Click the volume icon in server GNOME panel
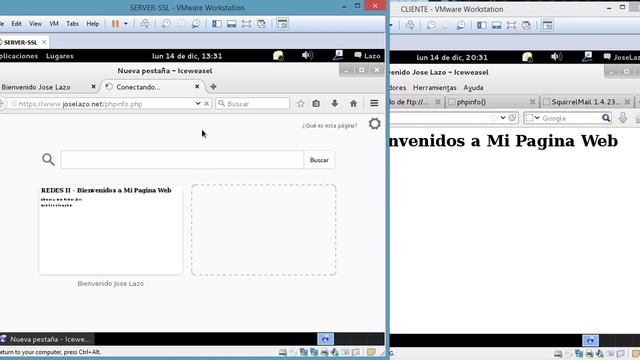Viewport: 640px width, 360px height. click(307, 56)
